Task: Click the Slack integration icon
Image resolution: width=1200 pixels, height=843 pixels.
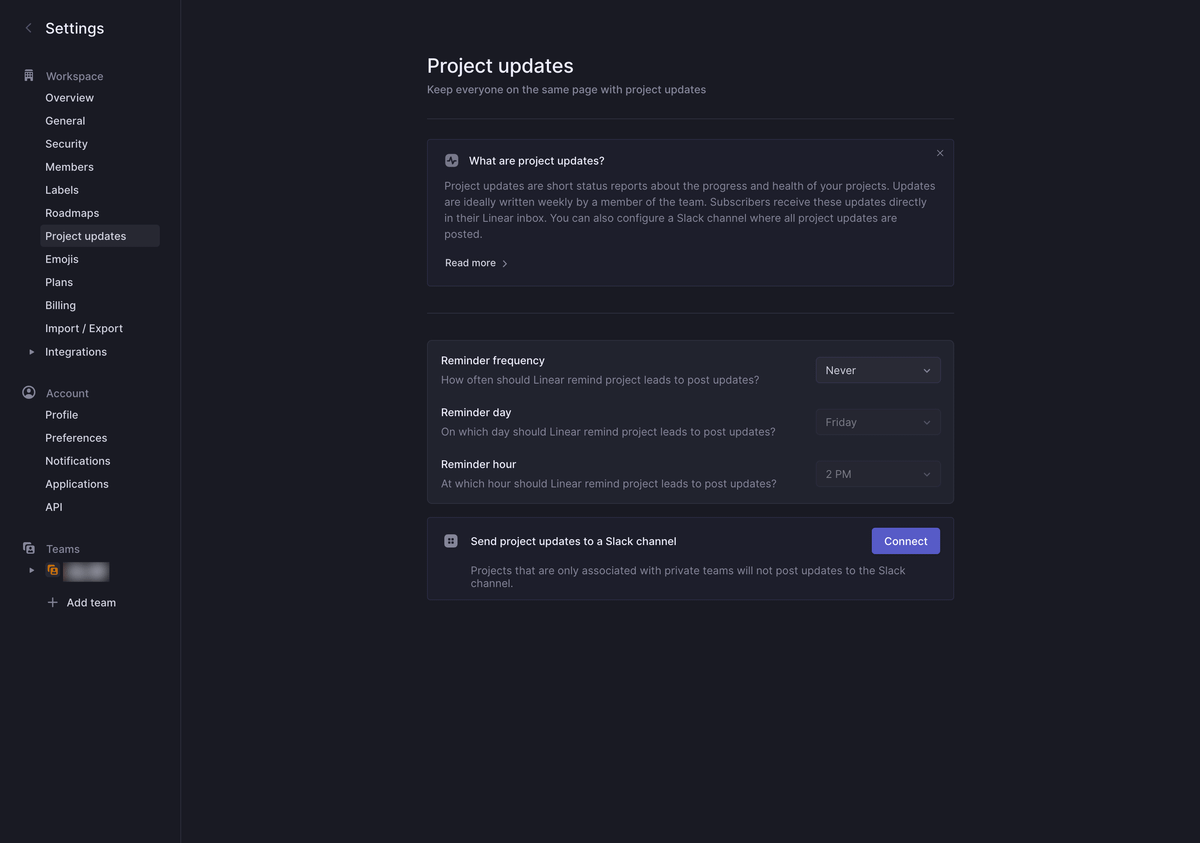Action: point(451,541)
